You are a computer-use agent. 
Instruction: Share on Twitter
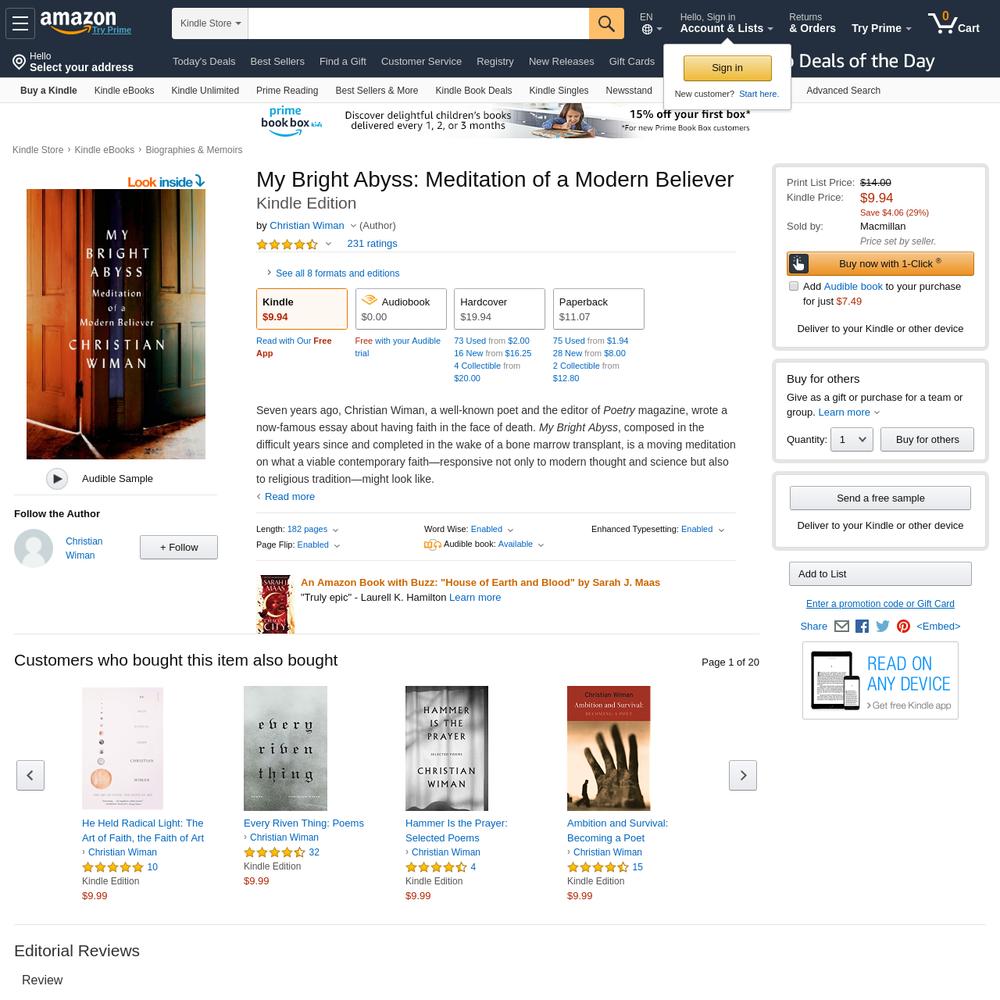coord(882,626)
